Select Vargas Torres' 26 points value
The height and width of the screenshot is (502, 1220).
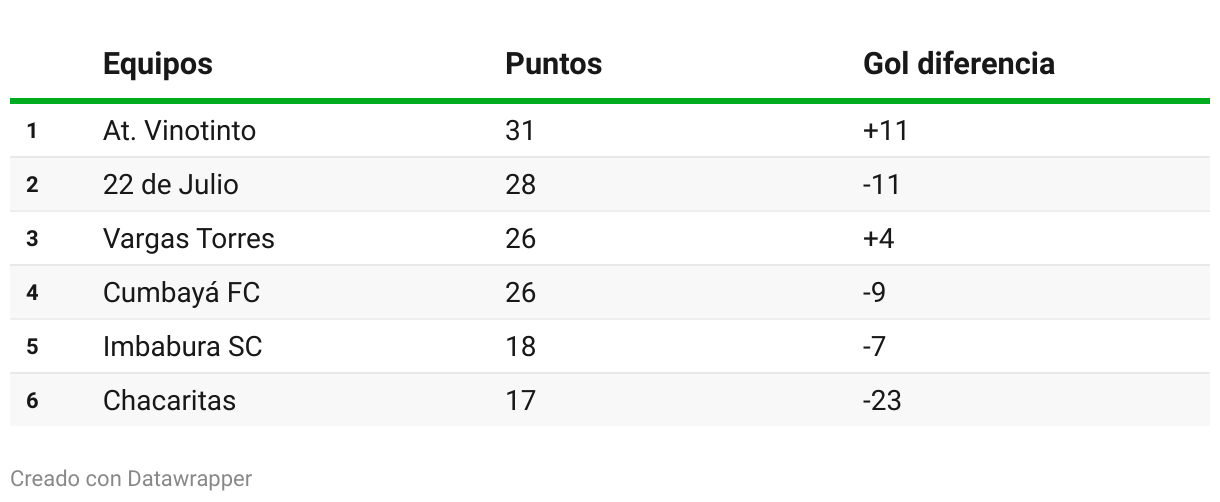click(520, 239)
